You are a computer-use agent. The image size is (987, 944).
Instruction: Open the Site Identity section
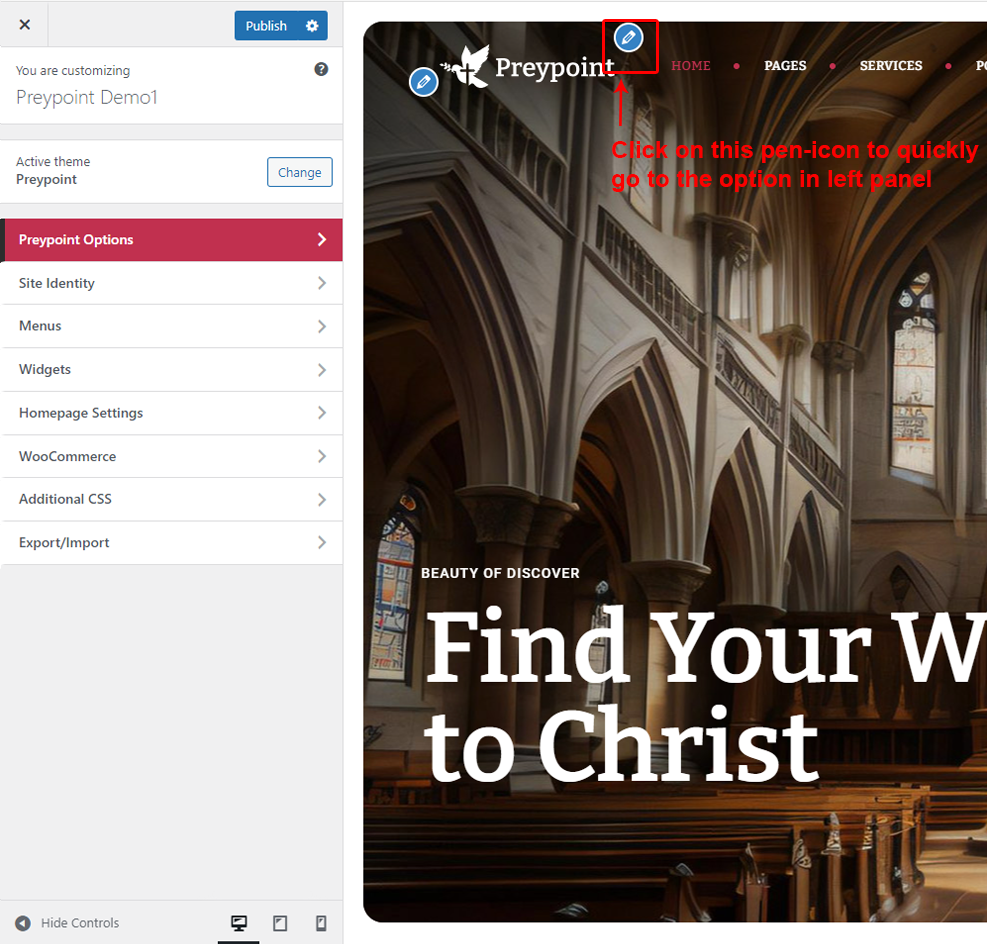(x=172, y=283)
